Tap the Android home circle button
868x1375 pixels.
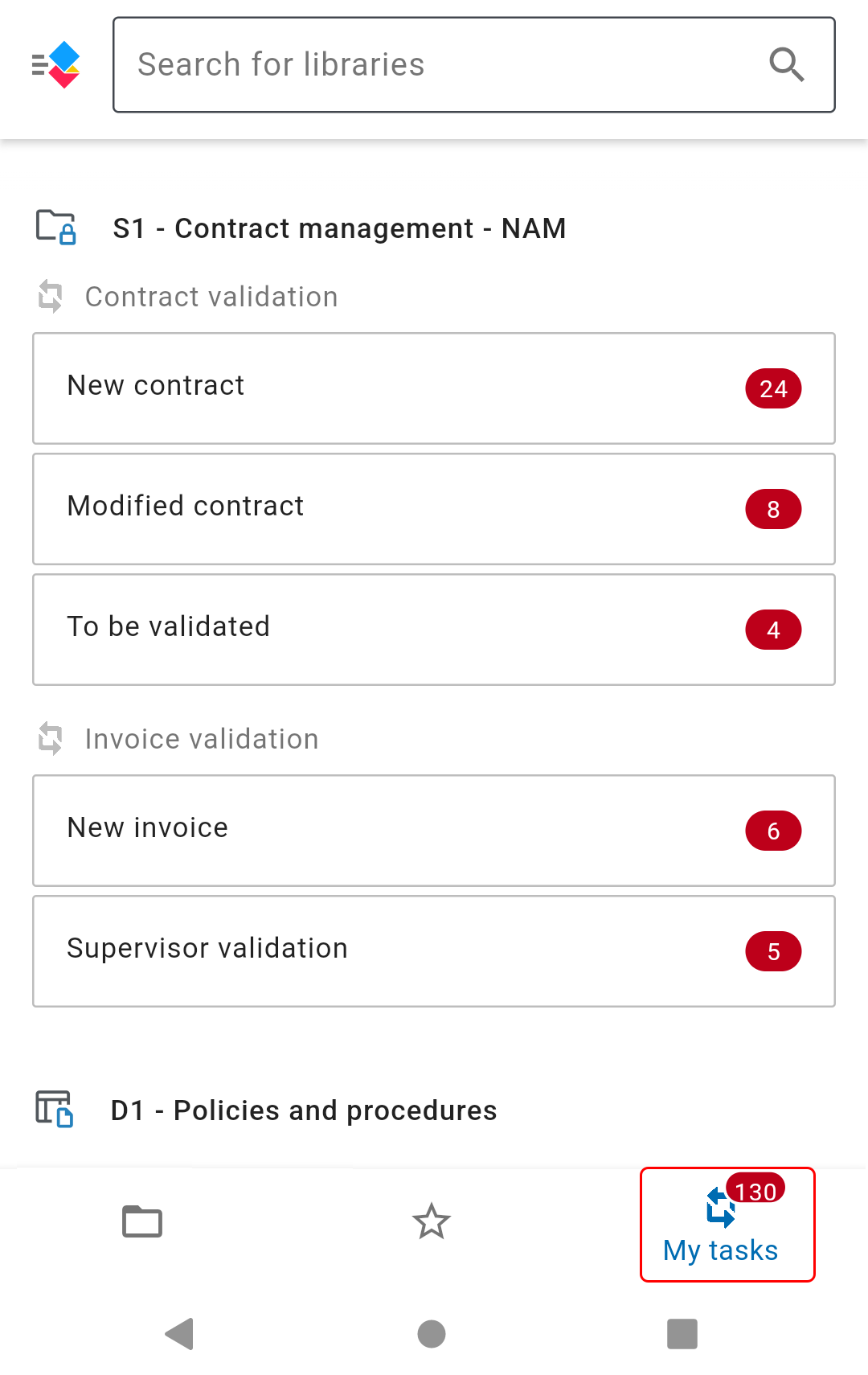tap(432, 1334)
